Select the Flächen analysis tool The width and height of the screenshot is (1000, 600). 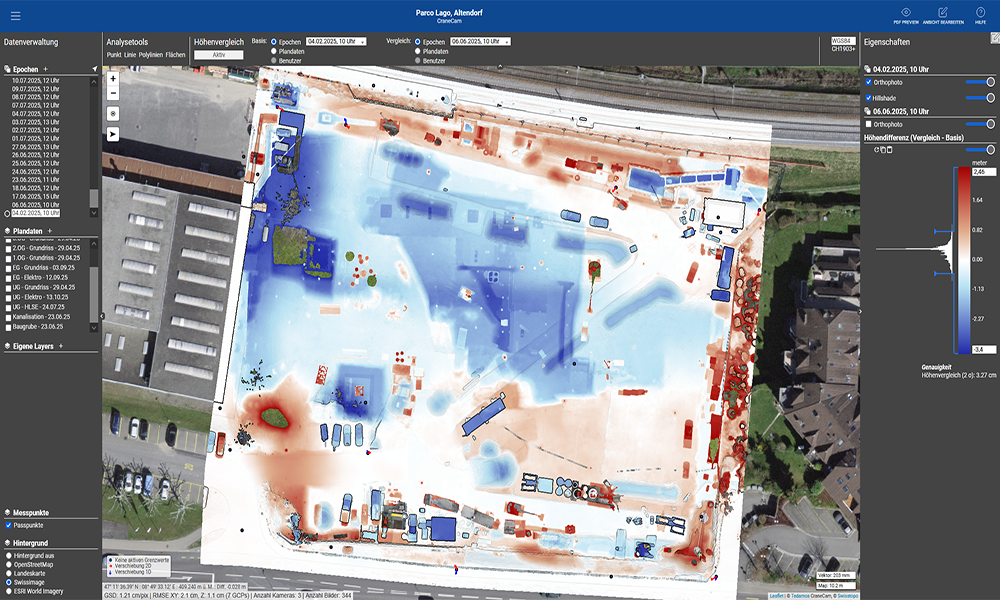tap(175, 54)
